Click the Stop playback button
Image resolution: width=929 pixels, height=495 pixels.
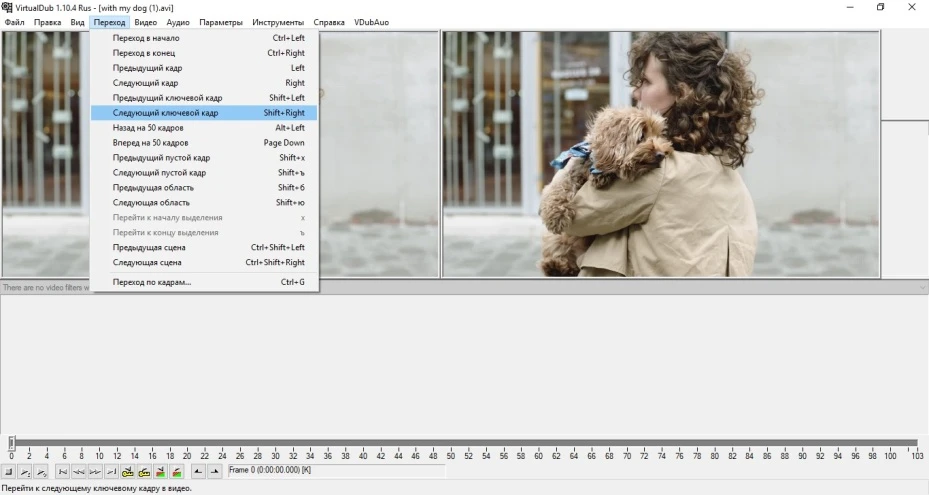pyautogui.click(x=8, y=471)
